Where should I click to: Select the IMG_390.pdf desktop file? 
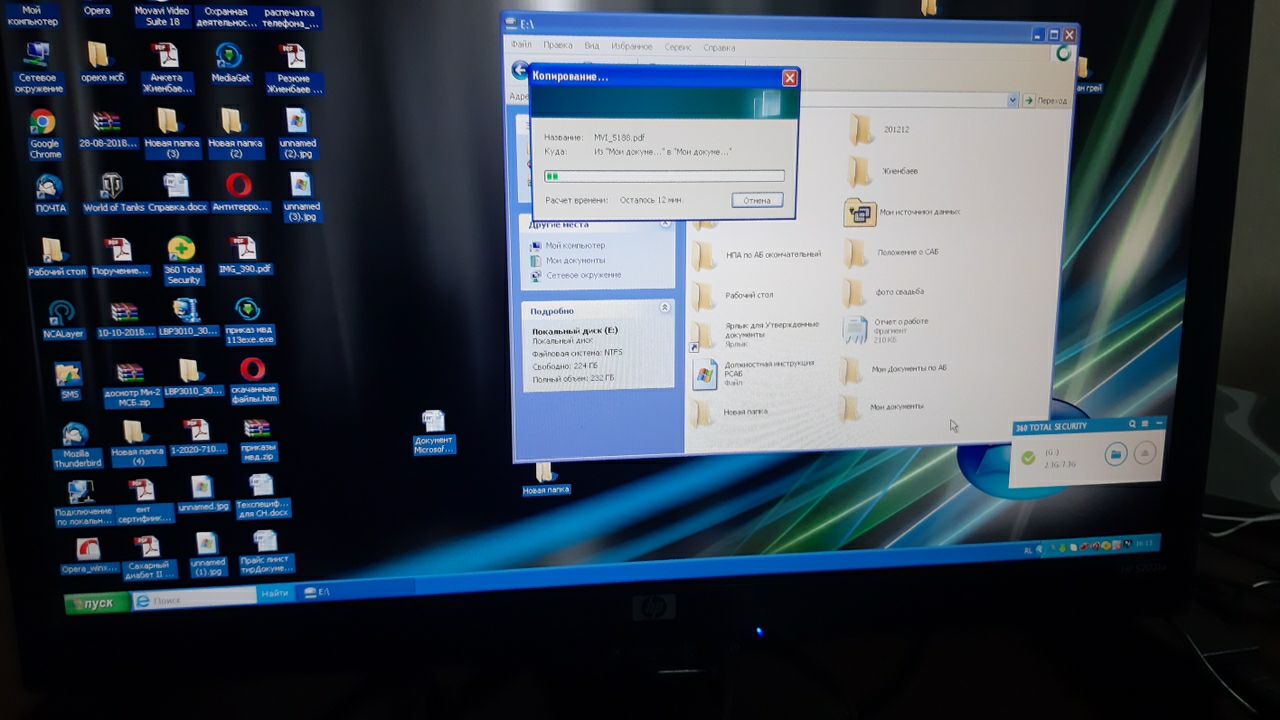click(243, 256)
